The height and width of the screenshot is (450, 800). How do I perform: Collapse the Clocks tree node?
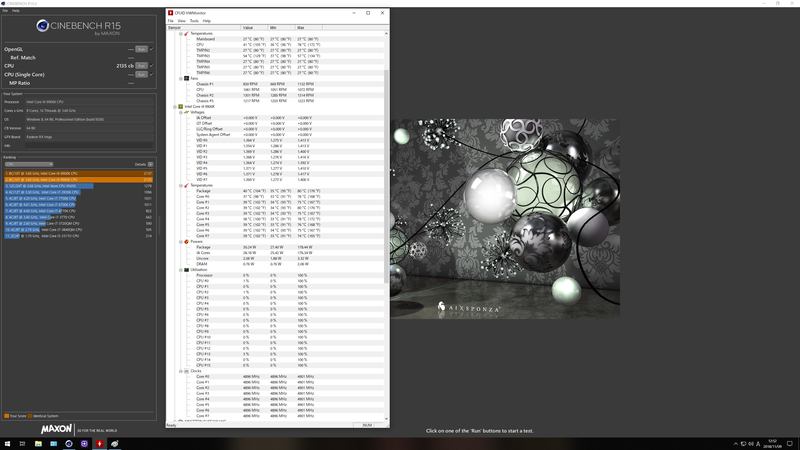pos(181,371)
